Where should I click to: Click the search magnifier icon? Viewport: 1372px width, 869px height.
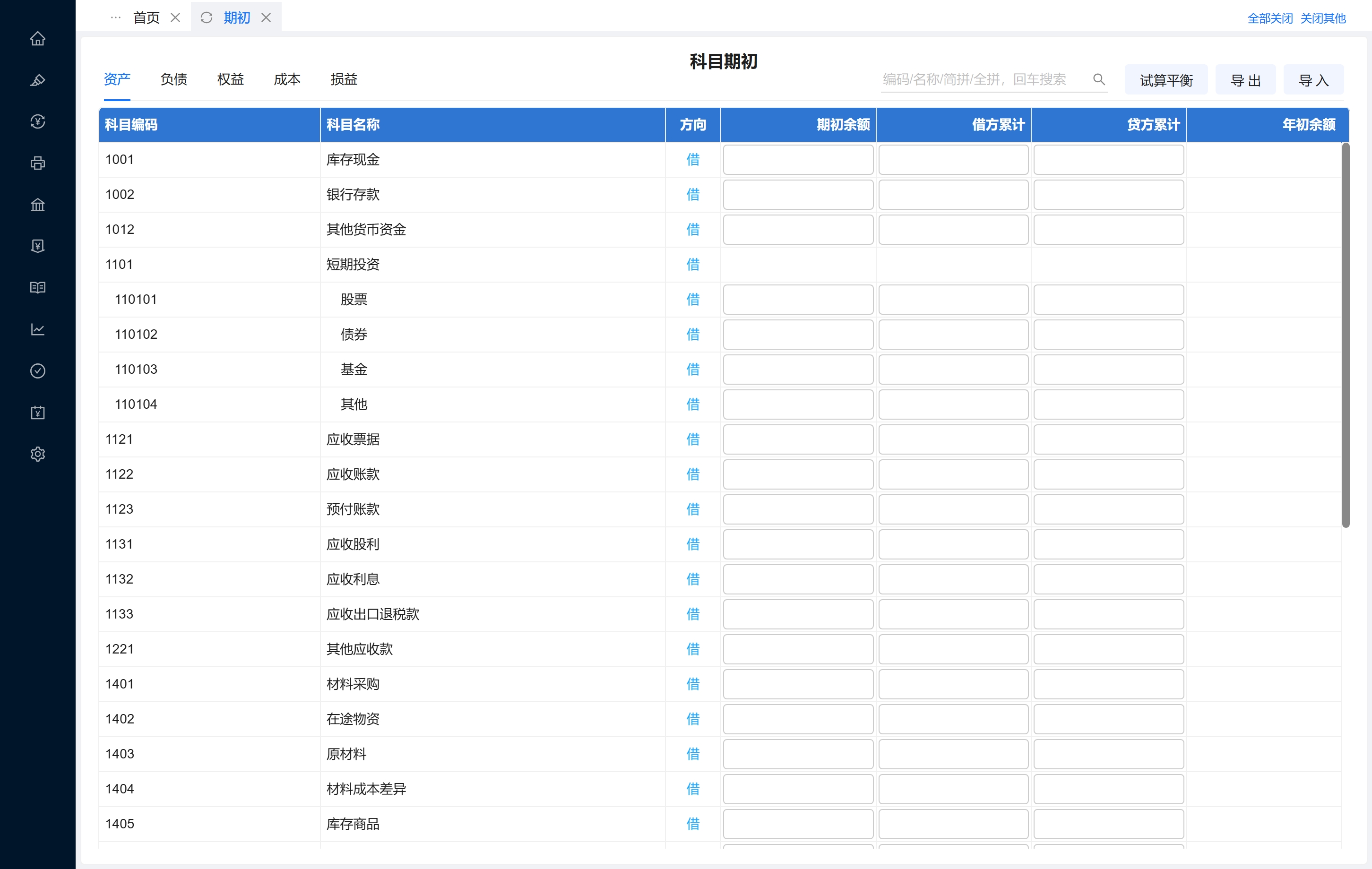click(1098, 79)
